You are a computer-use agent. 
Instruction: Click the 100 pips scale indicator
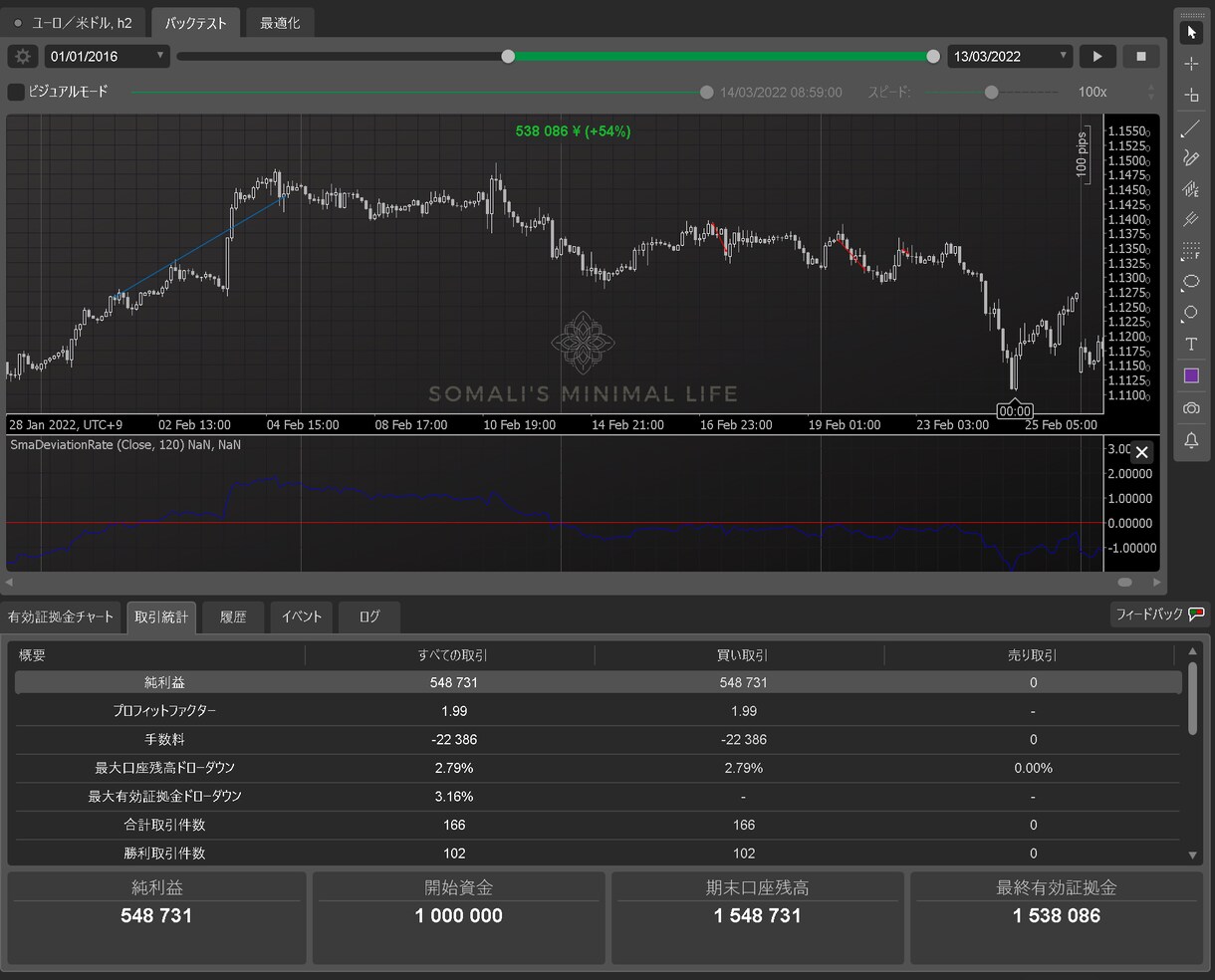[1082, 154]
